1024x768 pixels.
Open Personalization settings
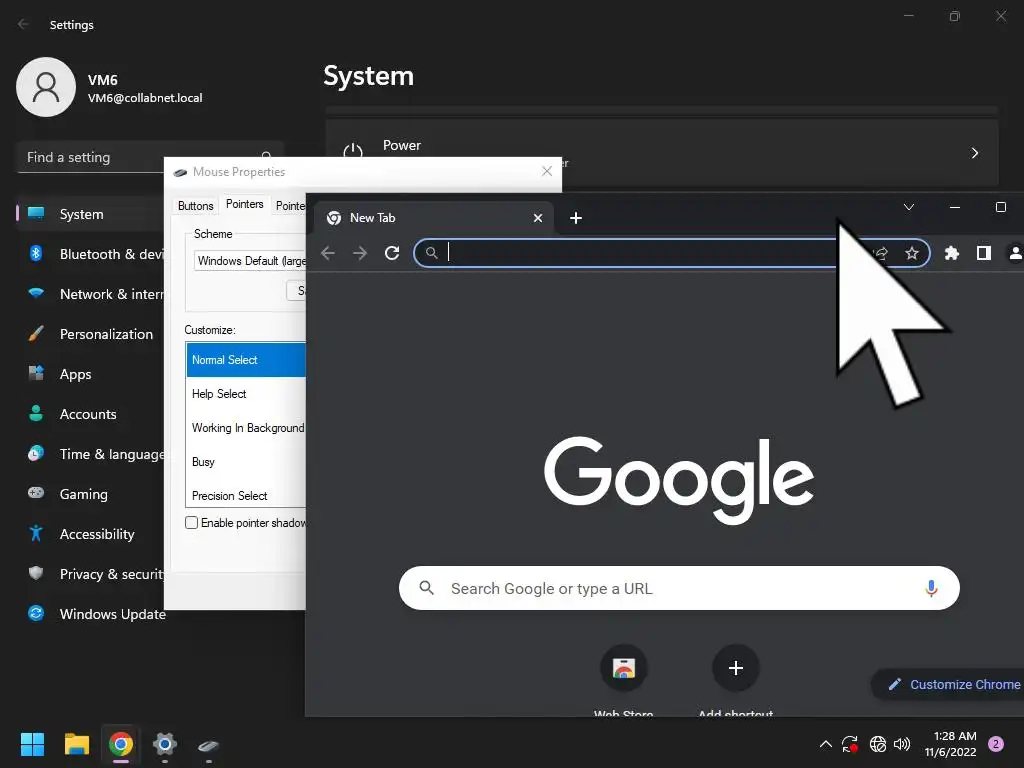coord(90,334)
